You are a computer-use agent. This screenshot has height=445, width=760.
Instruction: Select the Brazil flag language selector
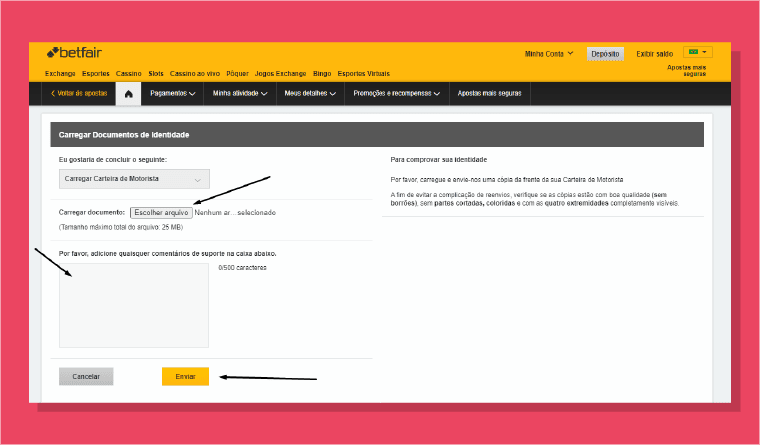point(697,52)
